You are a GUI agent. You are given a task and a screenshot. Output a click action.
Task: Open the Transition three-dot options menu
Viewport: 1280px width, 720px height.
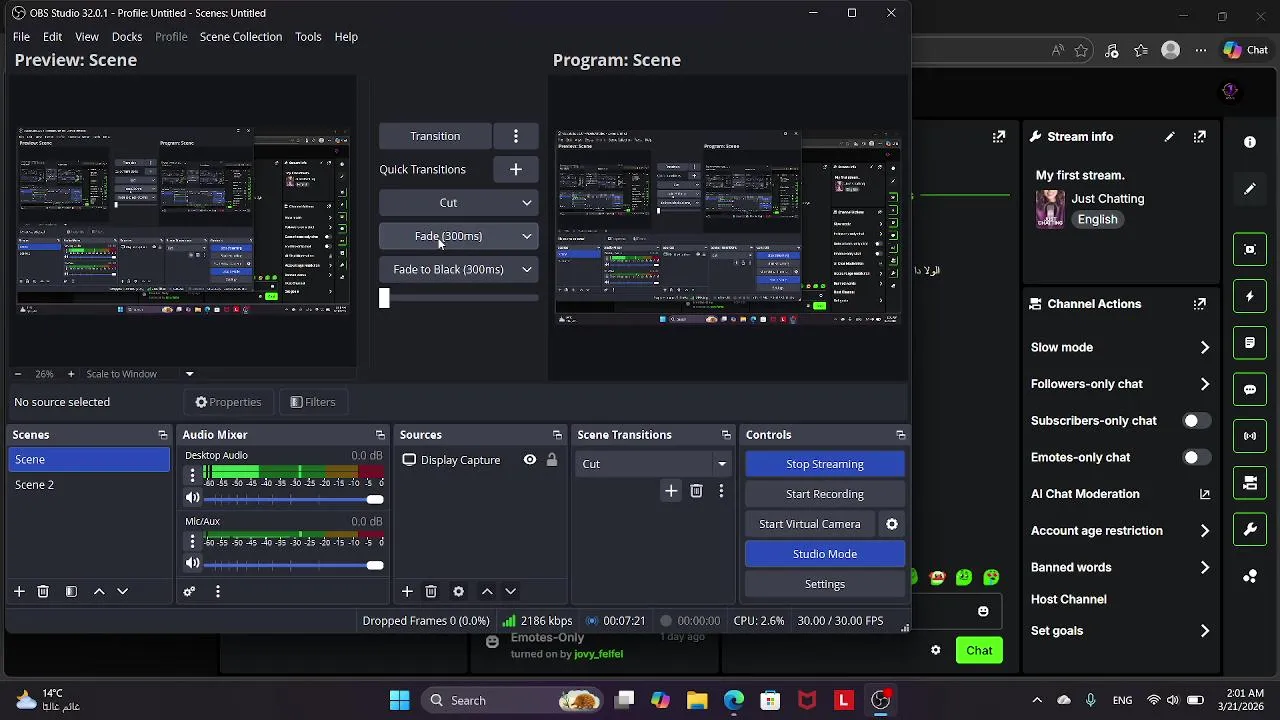tap(516, 136)
